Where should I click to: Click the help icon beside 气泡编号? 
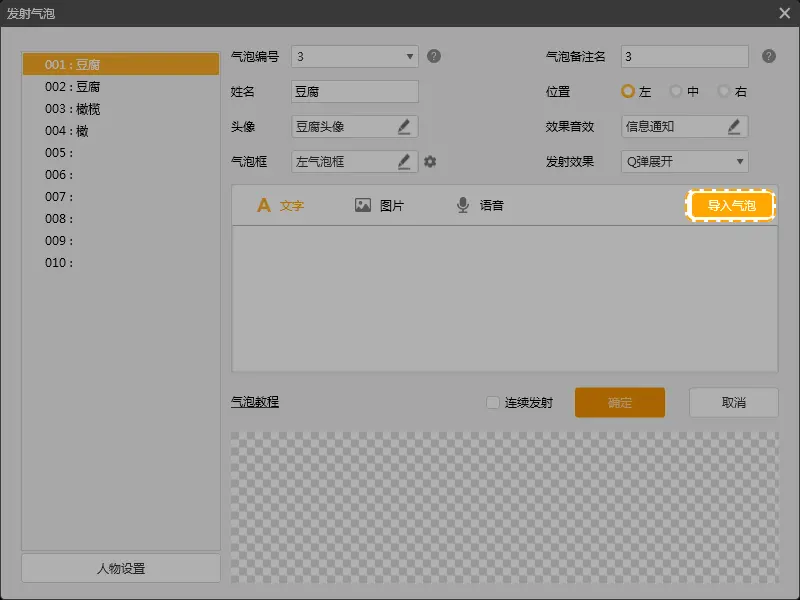[x=434, y=56]
